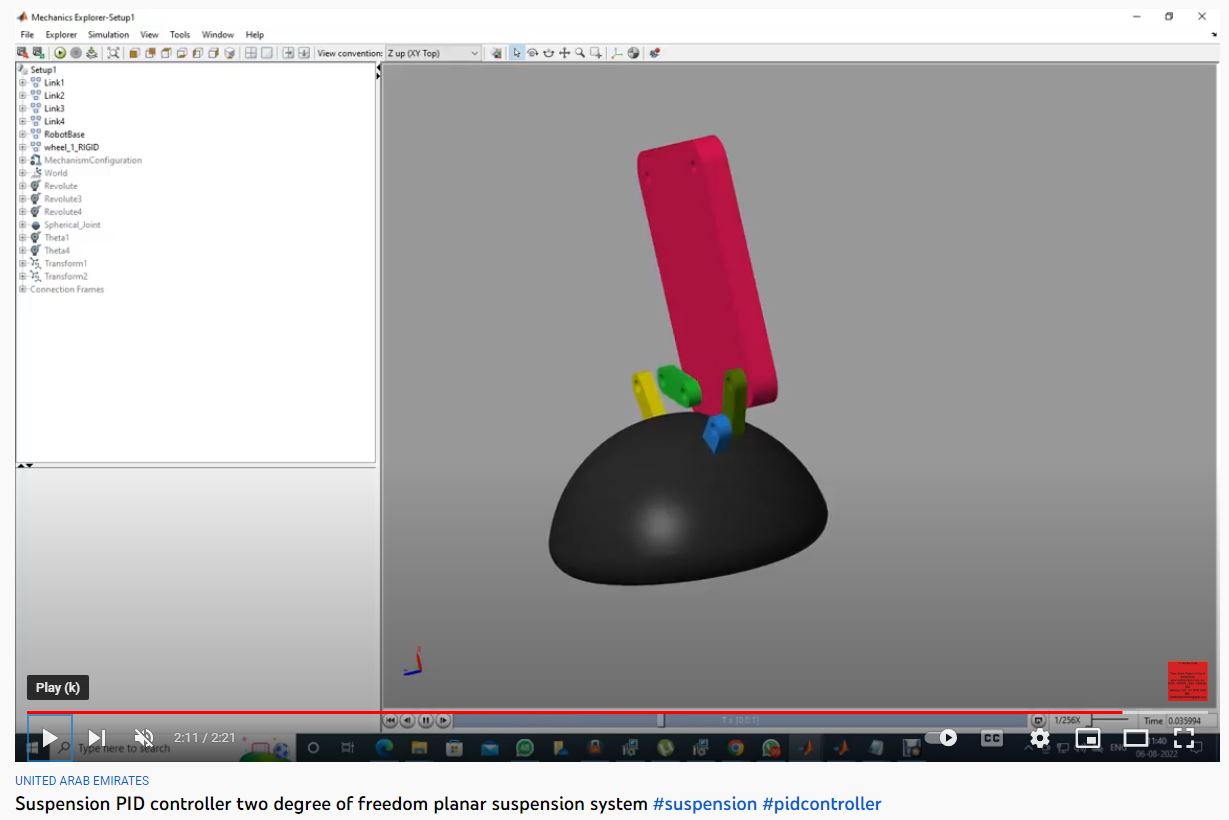
Task: Unmute the video player audio
Action: pyautogui.click(x=144, y=738)
